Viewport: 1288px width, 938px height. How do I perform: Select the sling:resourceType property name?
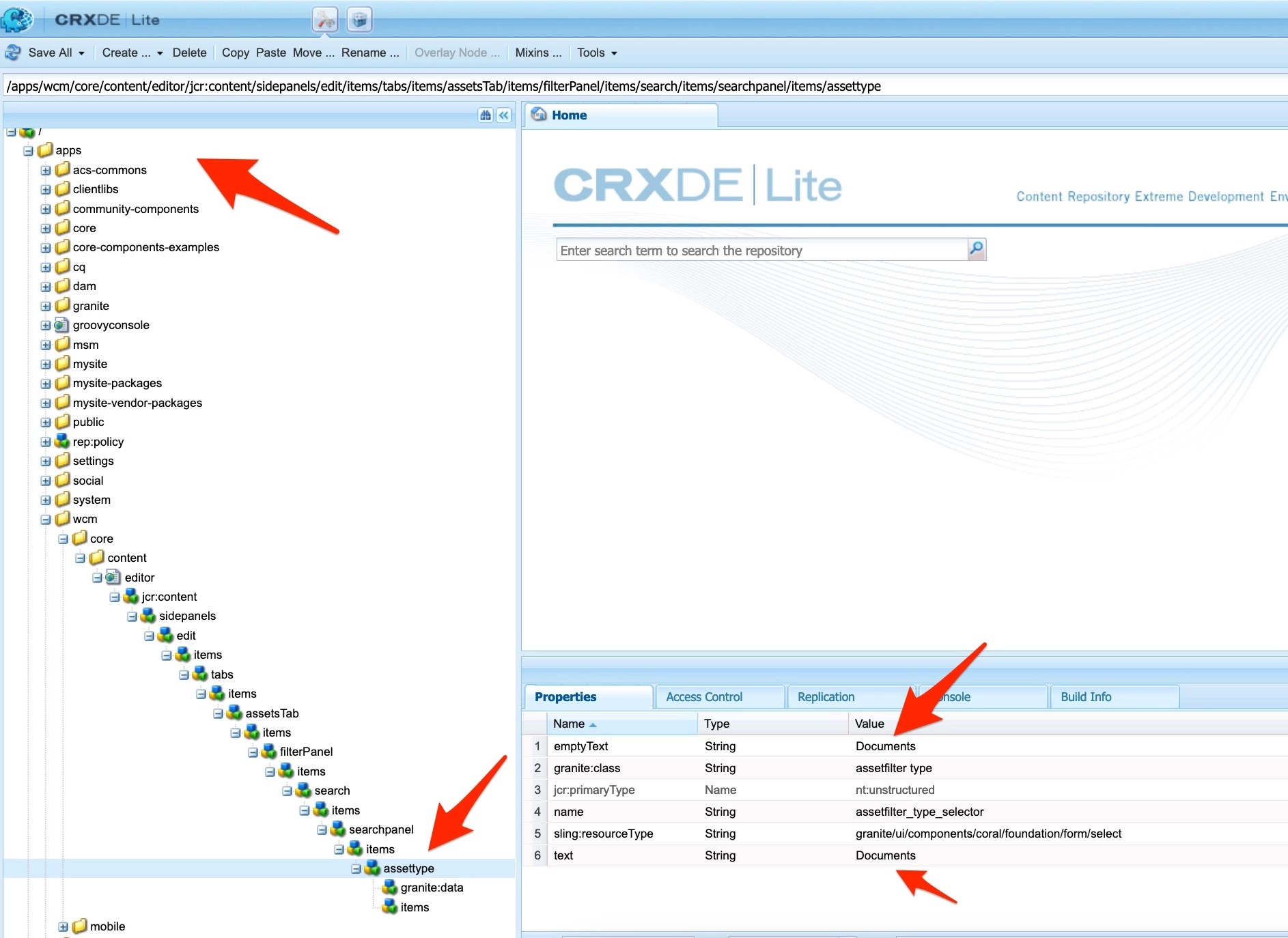click(x=603, y=834)
